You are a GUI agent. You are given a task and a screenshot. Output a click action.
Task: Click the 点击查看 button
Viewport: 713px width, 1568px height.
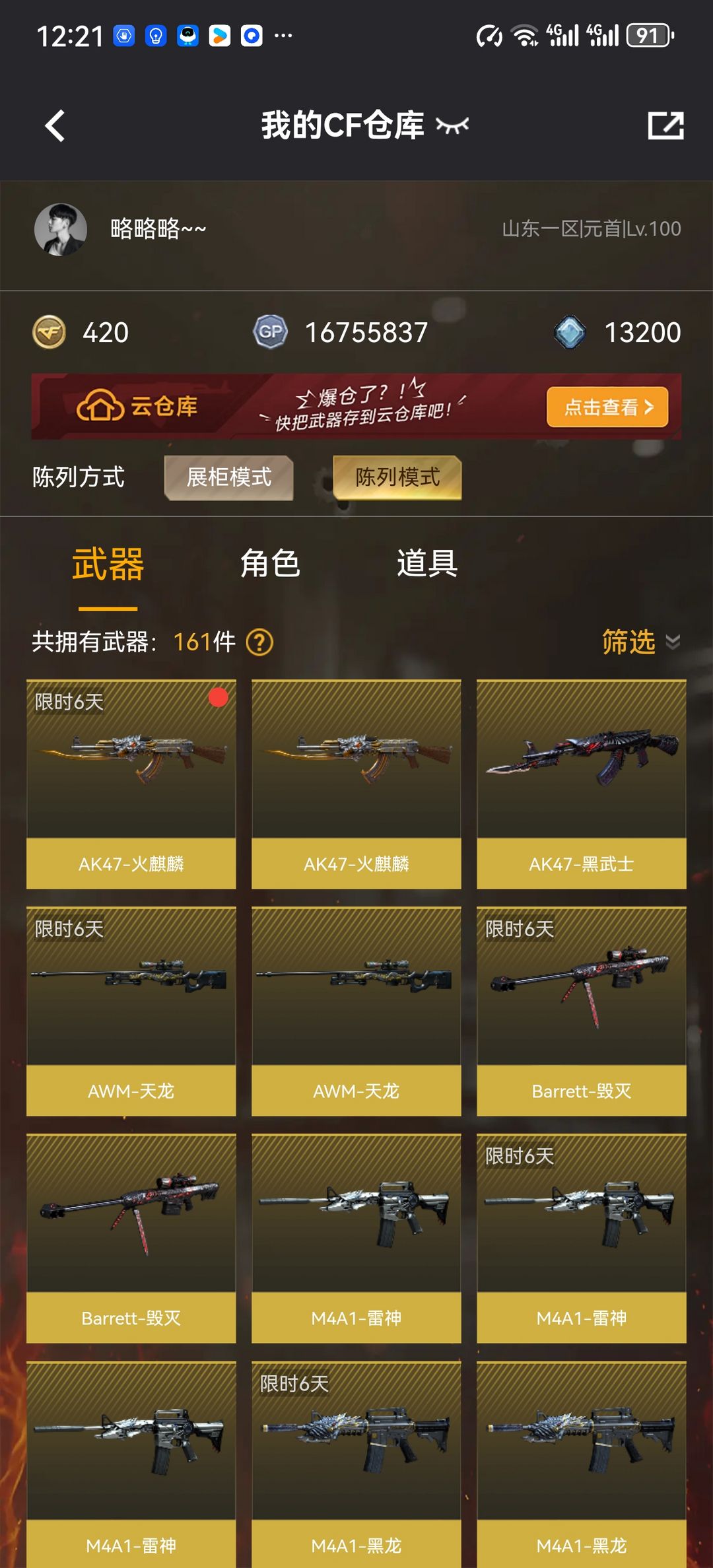click(607, 407)
